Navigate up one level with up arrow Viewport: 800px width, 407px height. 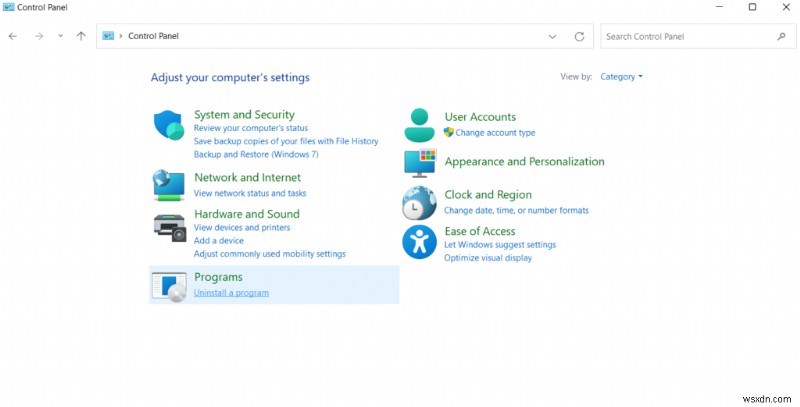(81, 36)
